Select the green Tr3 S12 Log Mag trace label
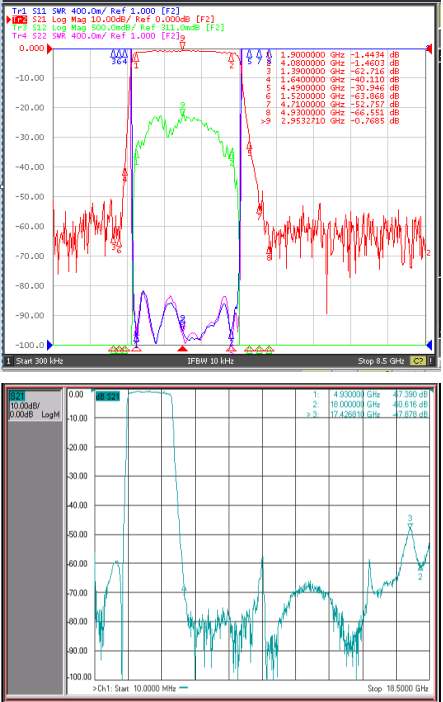This screenshot has height=702, width=443. tap(118, 27)
